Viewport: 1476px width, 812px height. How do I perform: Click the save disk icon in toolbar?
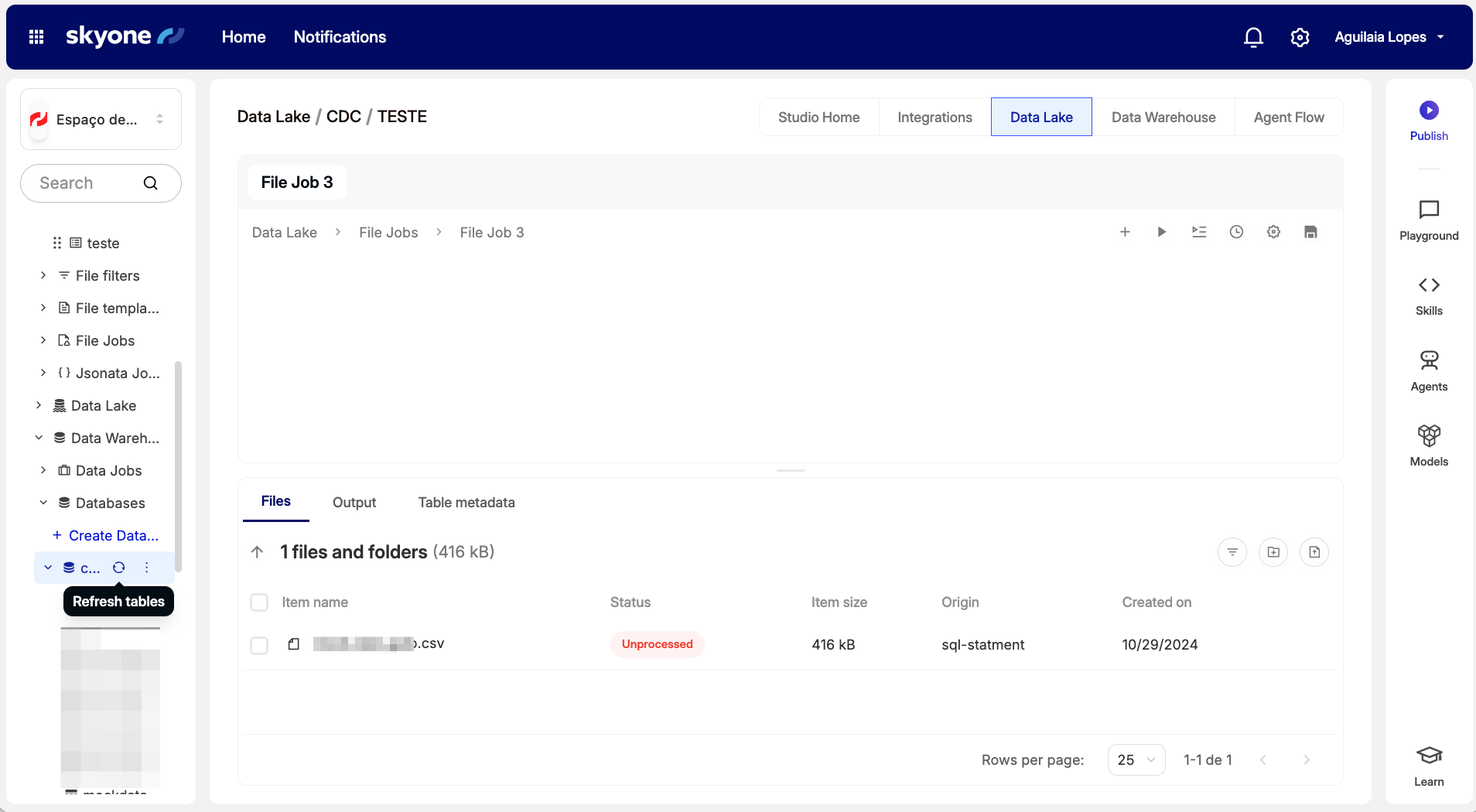(1310, 232)
